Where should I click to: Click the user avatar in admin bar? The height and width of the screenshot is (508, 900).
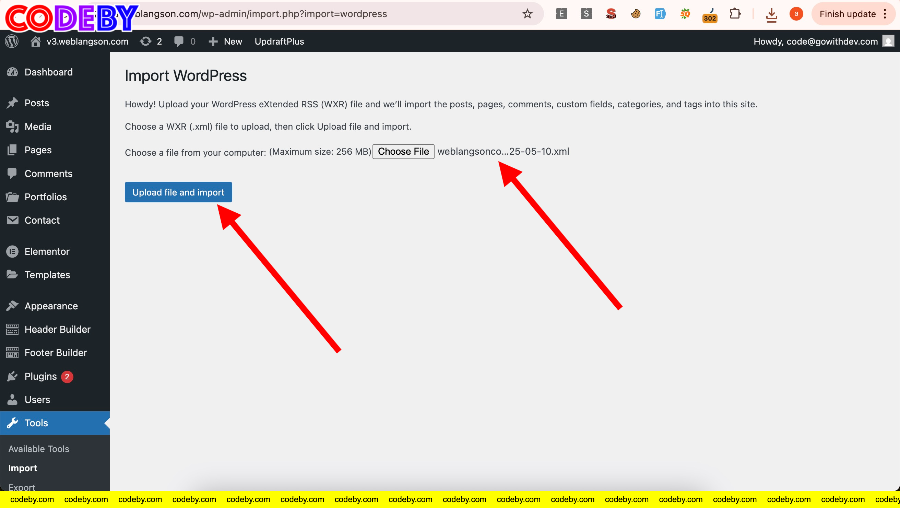(888, 41)
